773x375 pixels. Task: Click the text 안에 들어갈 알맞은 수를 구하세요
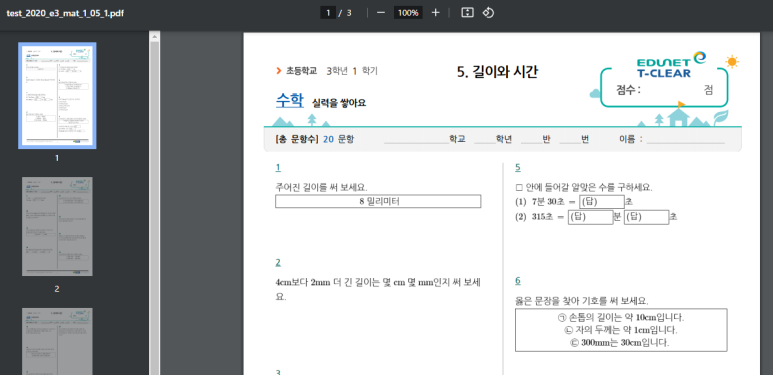(584, 187)
